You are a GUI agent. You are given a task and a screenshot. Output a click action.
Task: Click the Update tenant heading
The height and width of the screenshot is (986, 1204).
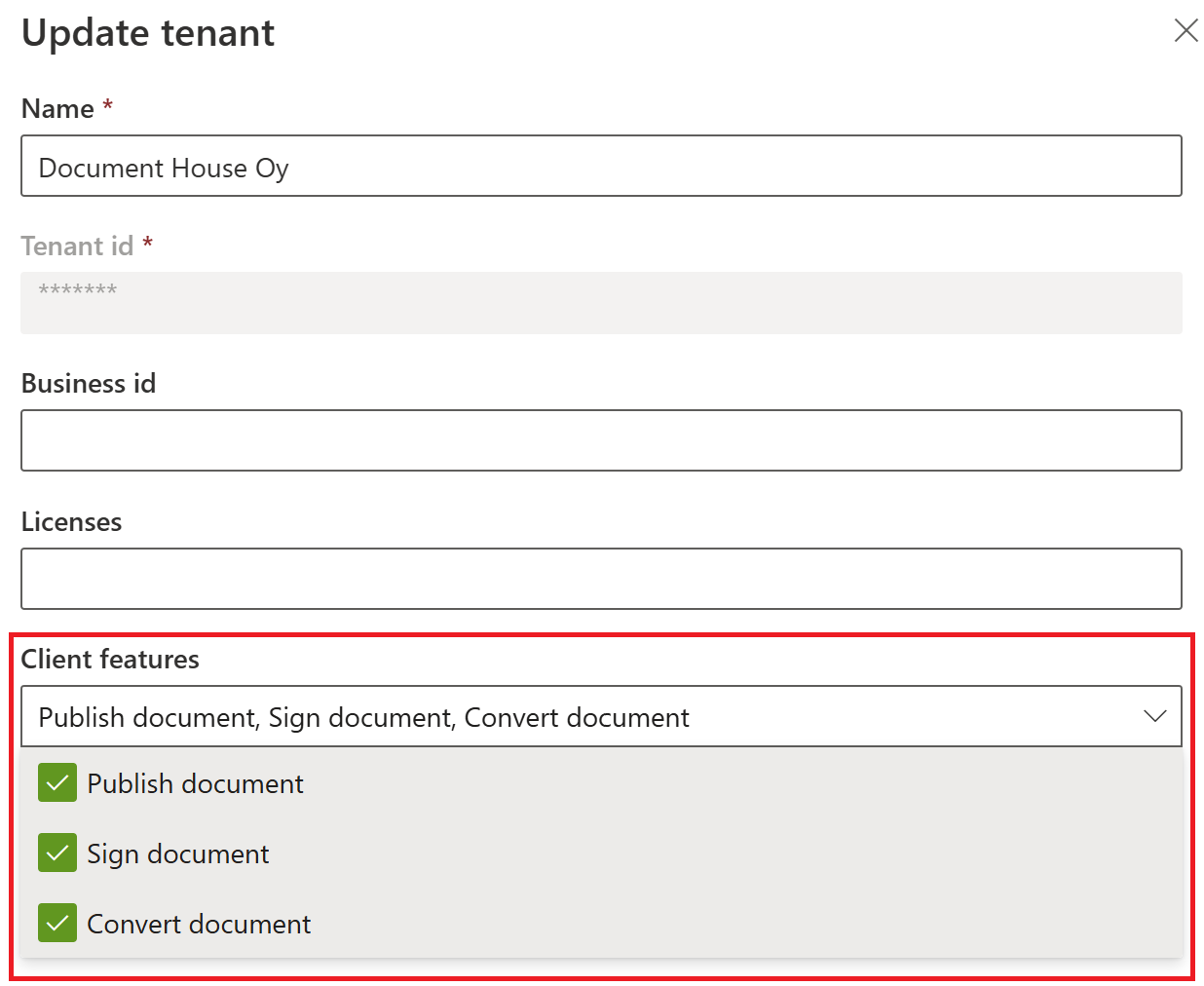(x=148, y=33)
